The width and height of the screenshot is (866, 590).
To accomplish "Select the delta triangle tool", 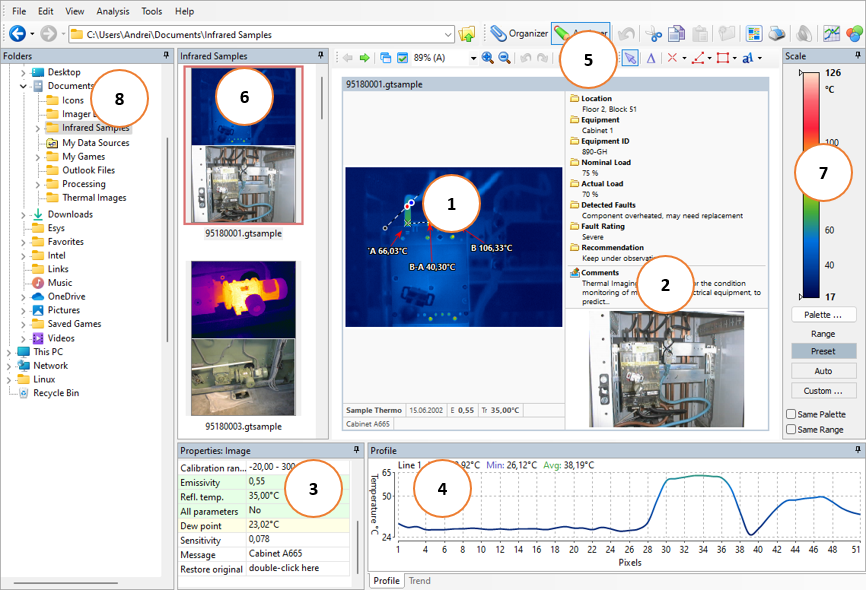I will [x=651, y=57].
